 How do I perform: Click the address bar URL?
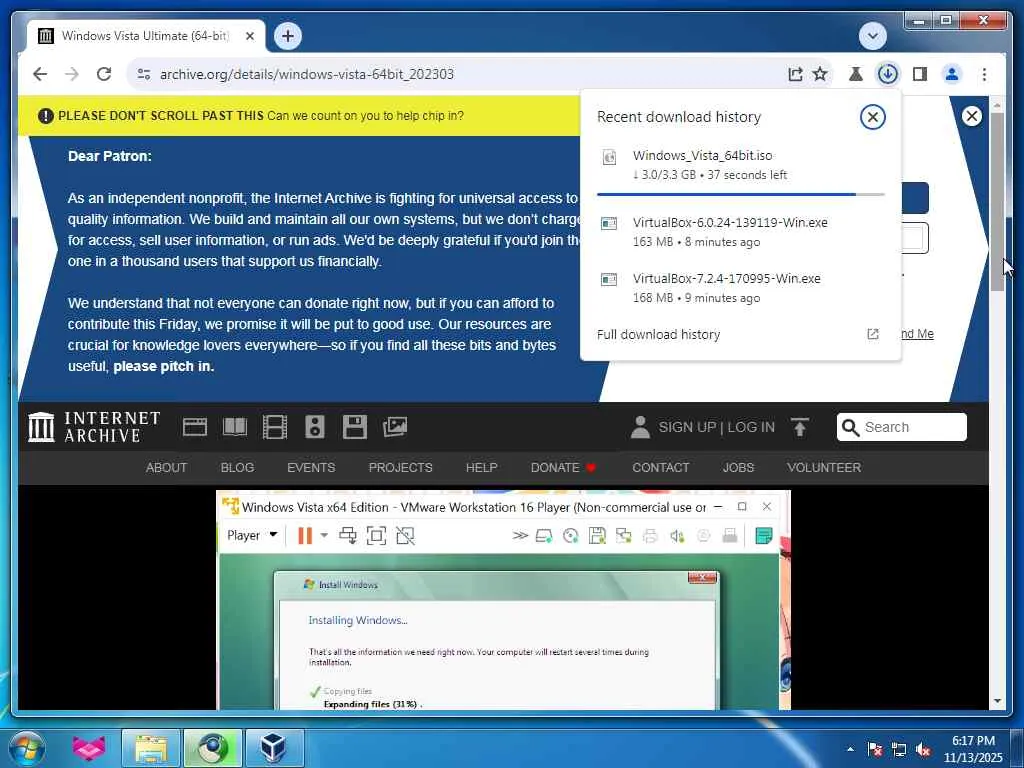point(307,74)
